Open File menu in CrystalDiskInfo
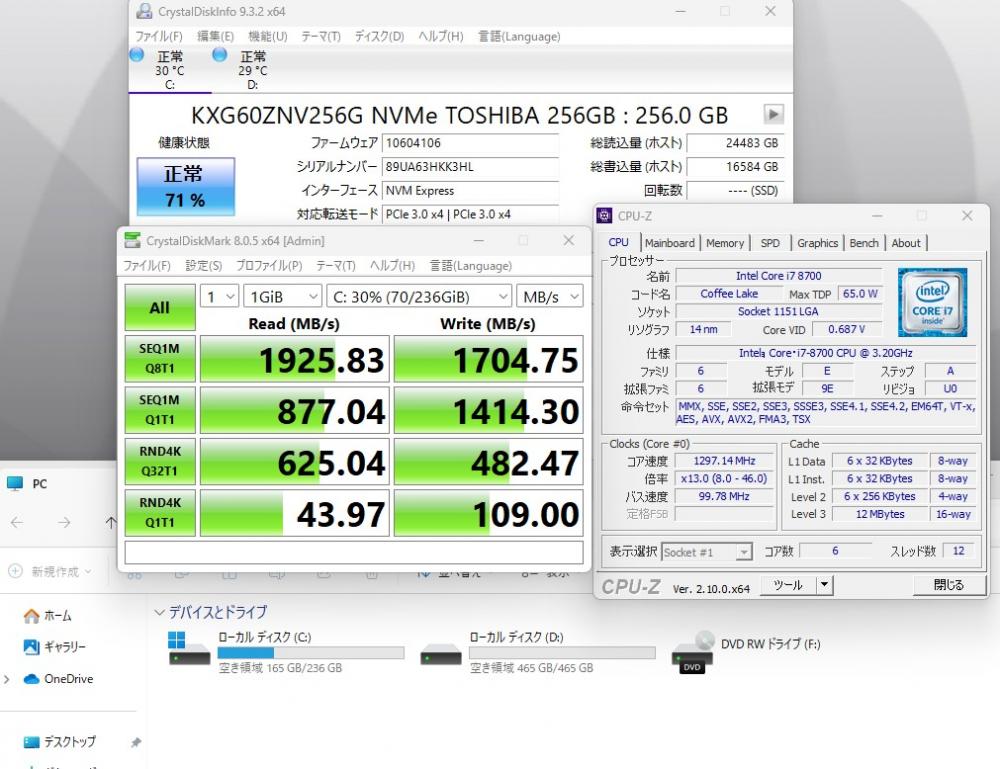Image resolution: width=1000 pixels, height=769 pixels. 159,36
